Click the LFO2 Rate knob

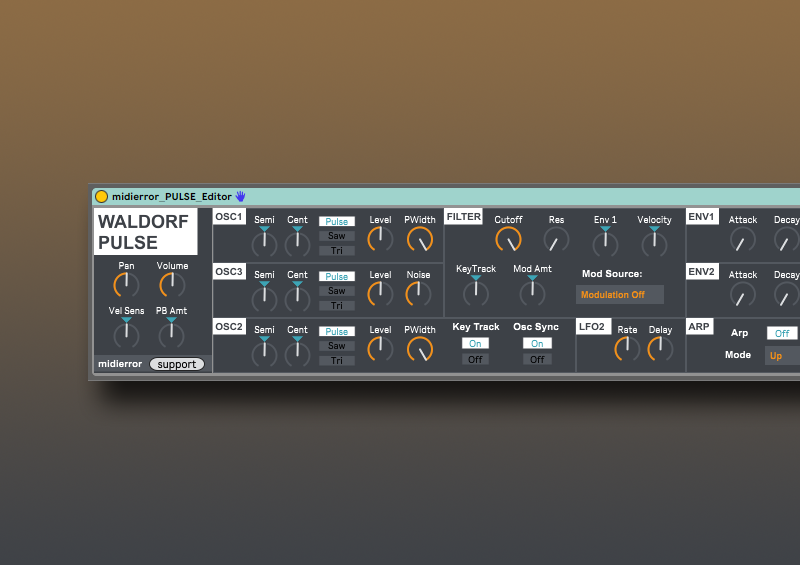pyautogui.click(x=627, y=349)
